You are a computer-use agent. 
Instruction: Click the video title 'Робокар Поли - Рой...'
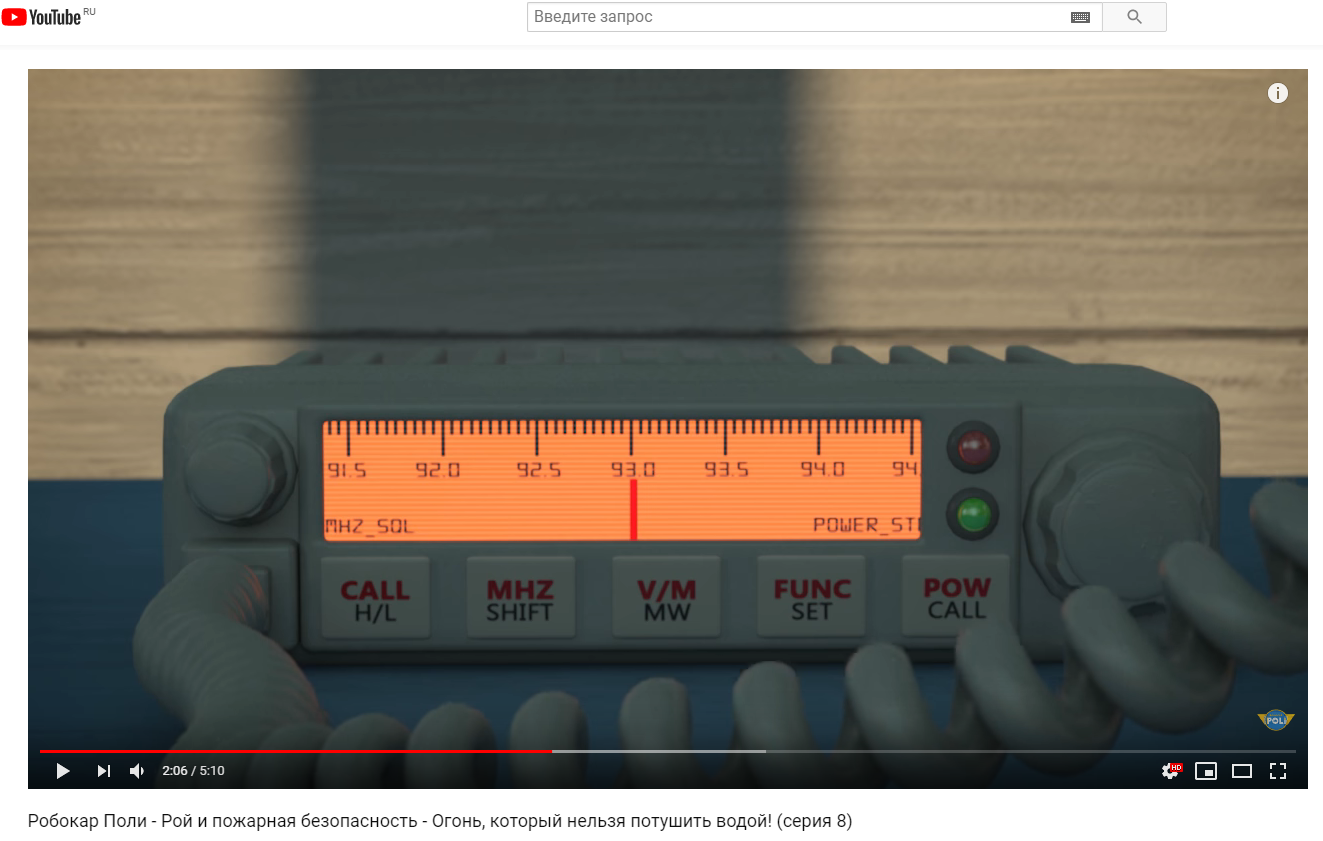pos(440,822)
